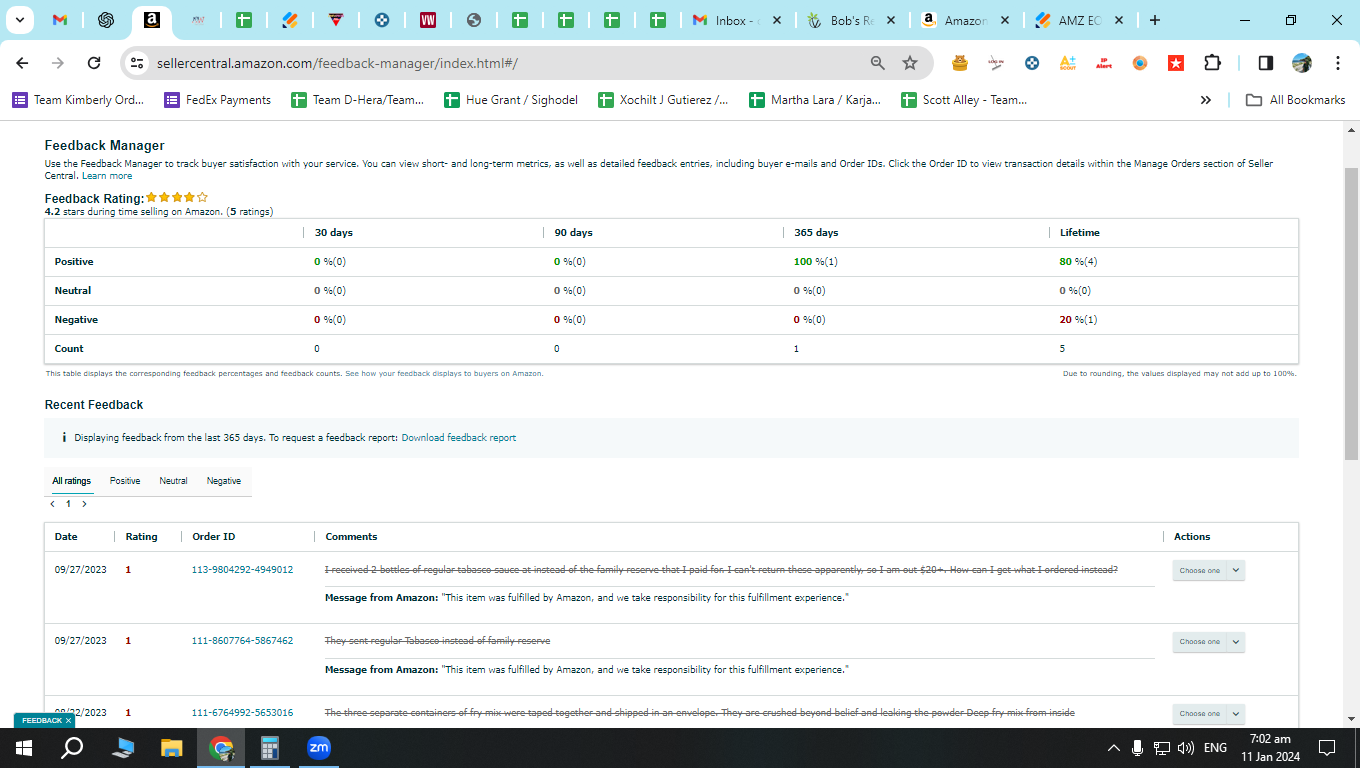Launch File Explorer from the taskbar
Viewport: 1360px width, 768px height.
(x=172, y=748)
